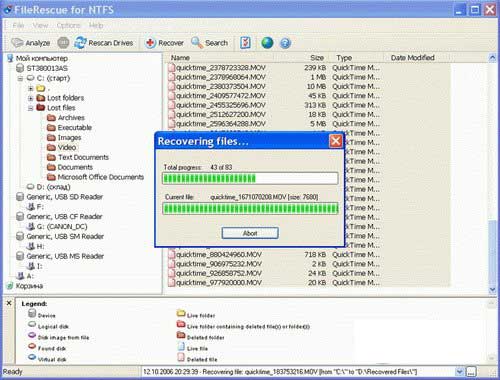The height and width of the screenshot is (380, 500).
Task: Open the View menu
Action: point(40,25)
